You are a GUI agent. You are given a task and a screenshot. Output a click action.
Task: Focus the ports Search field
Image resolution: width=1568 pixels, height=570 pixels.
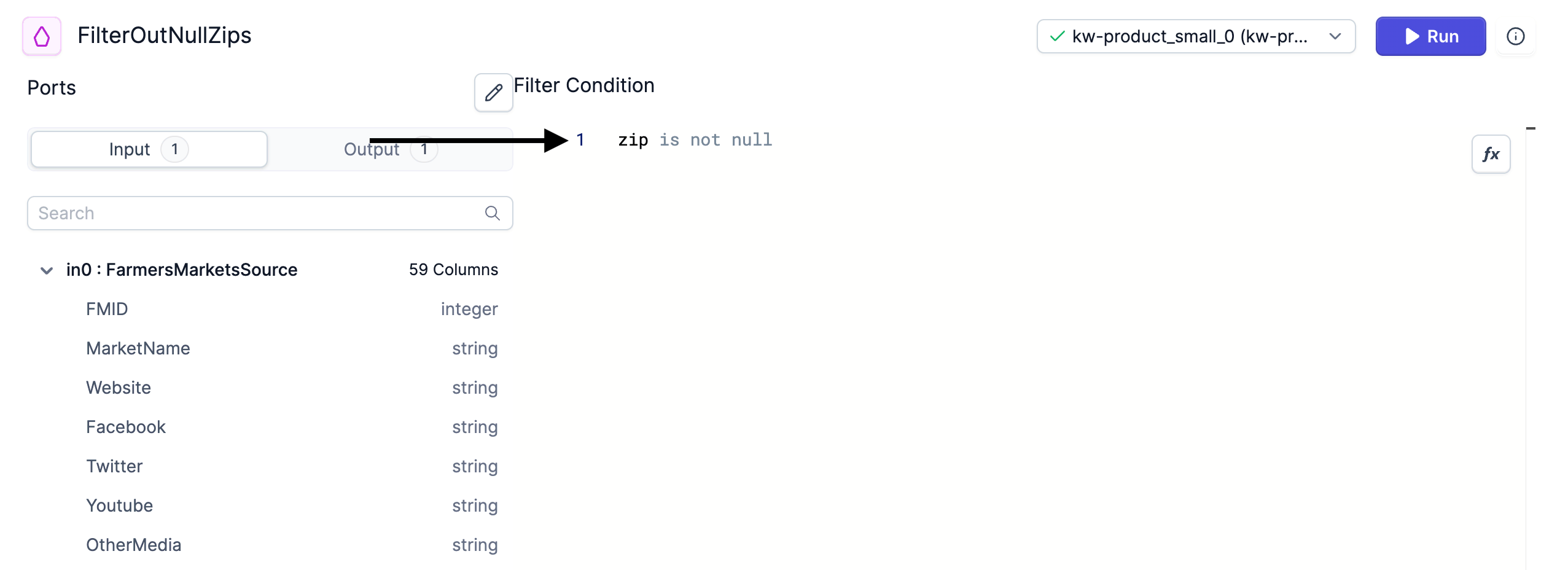pos(270,213)
